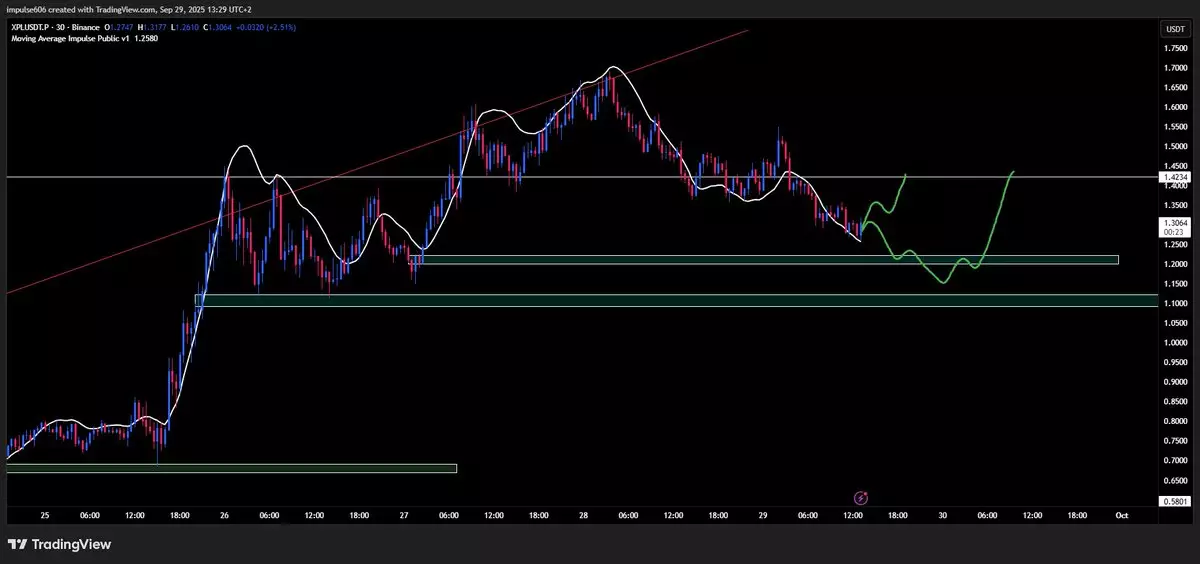This screenshot has height=564, width=1200.
Task: Click the current price label 1.3064
Action: tap(1174, 223)
